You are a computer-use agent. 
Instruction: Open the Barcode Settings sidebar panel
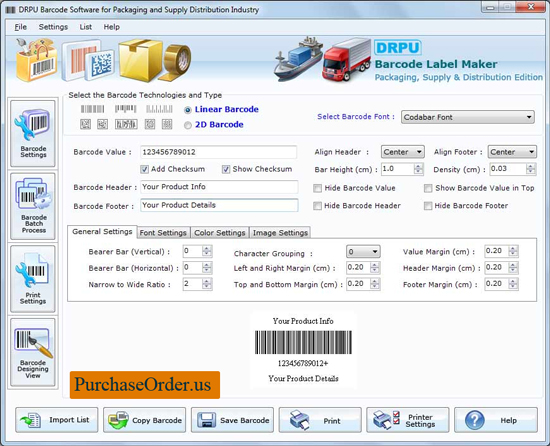(x=33, y=133)
